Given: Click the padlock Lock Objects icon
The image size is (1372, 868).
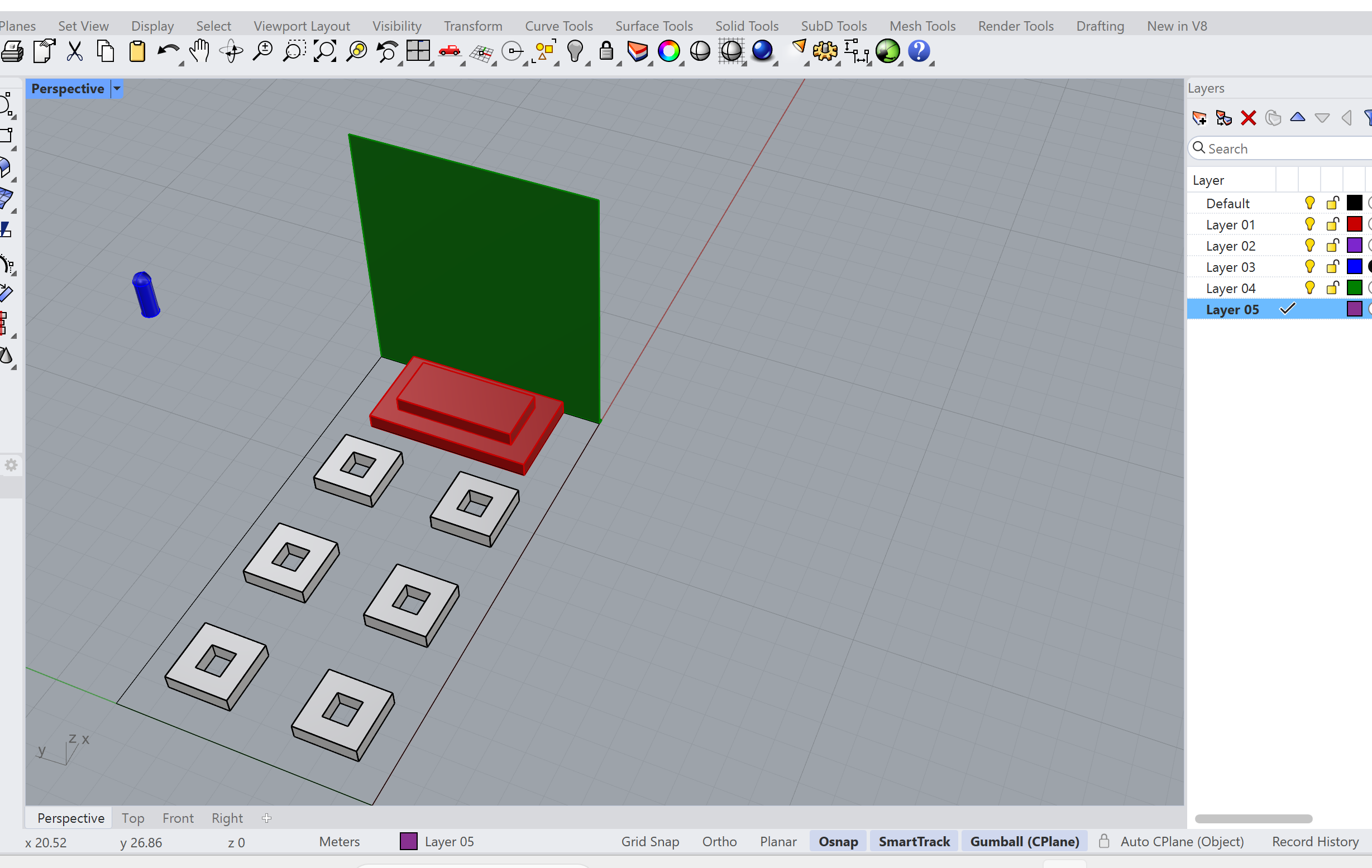Looking at the screenshot, I should point(606,52).
